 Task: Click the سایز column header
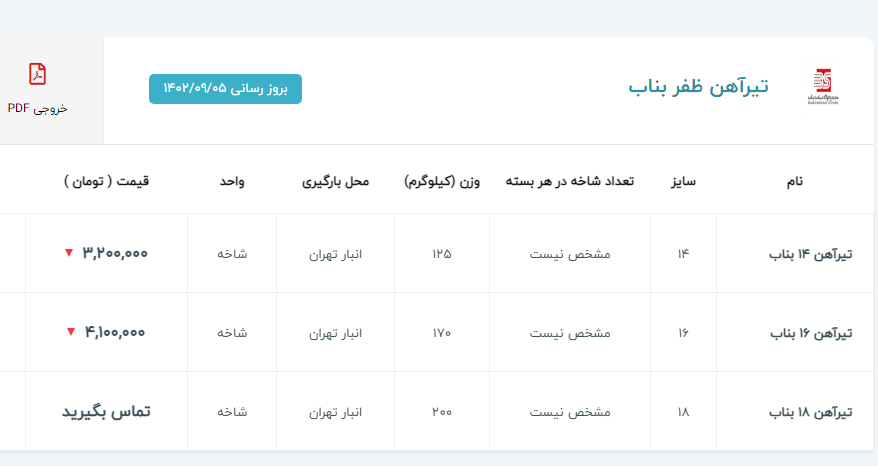683,181
